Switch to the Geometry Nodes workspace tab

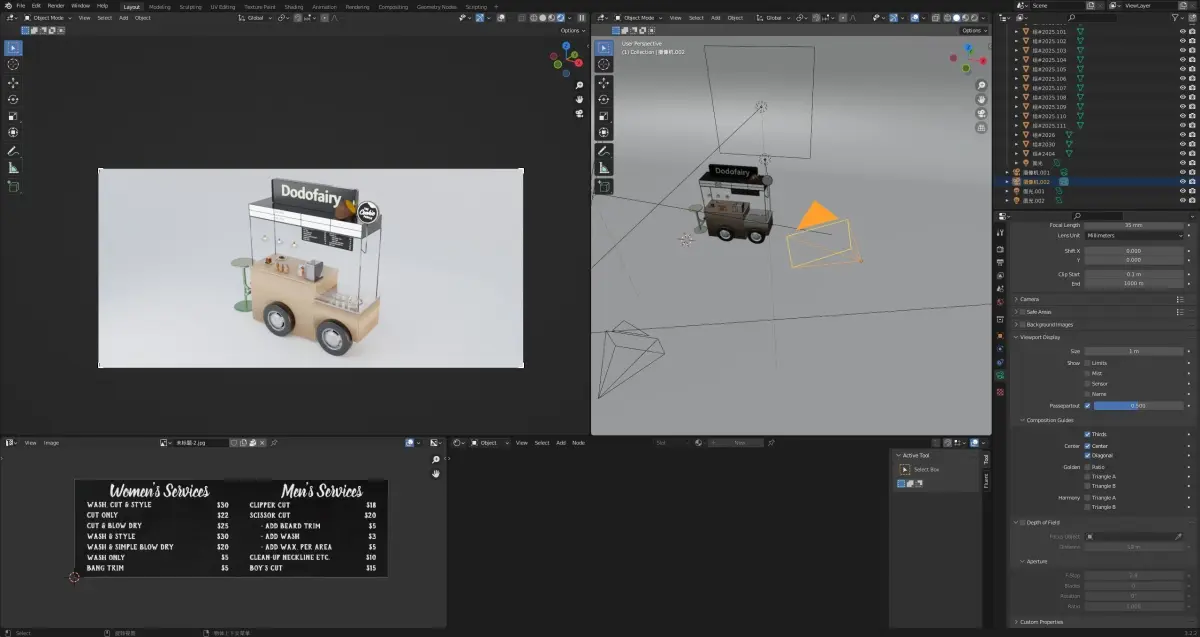[437, 6]
